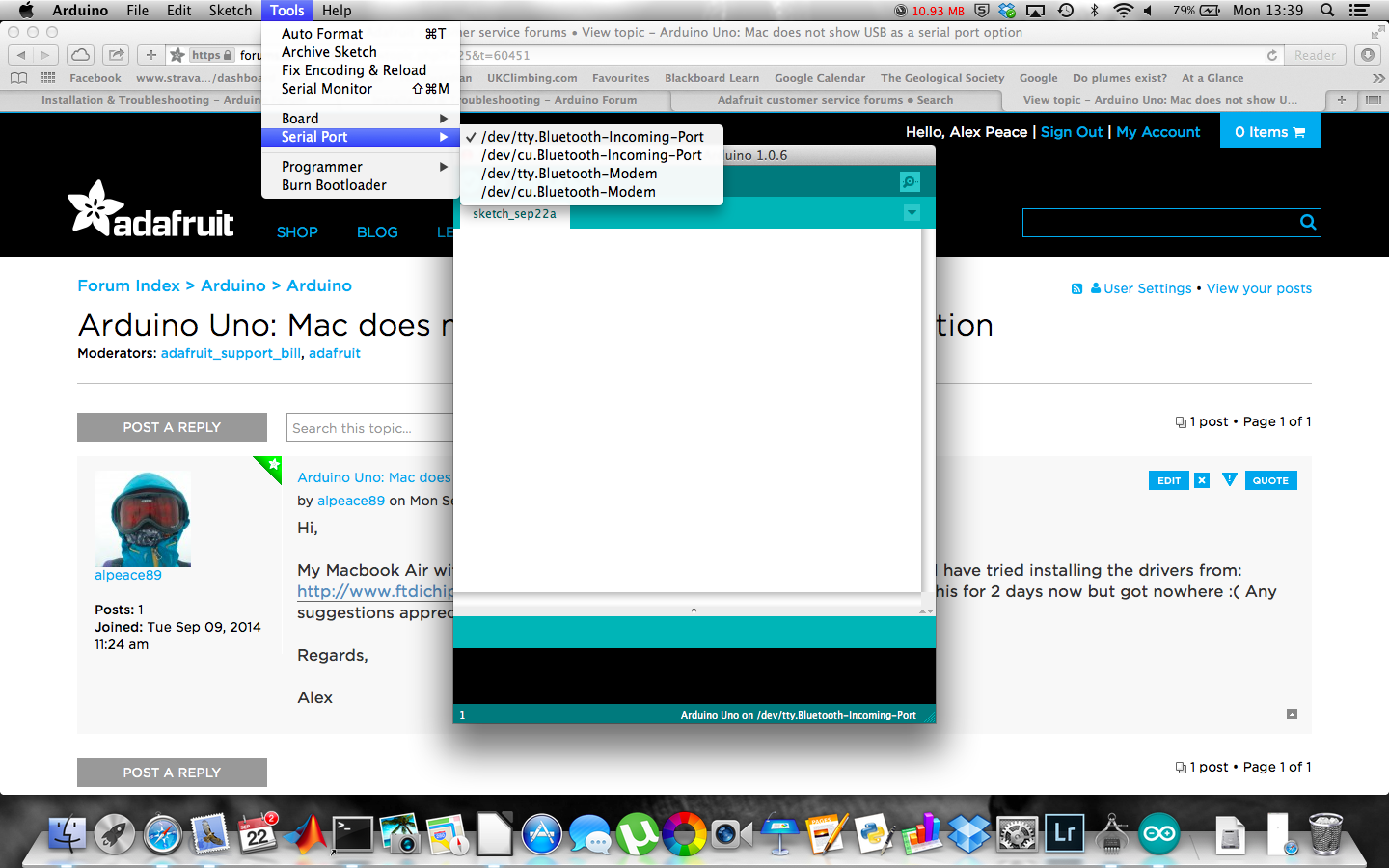This screenshot has height=868, width=1389.
Task: Show hidden bookmarks with the overflow chevron
Action: 1378,78
